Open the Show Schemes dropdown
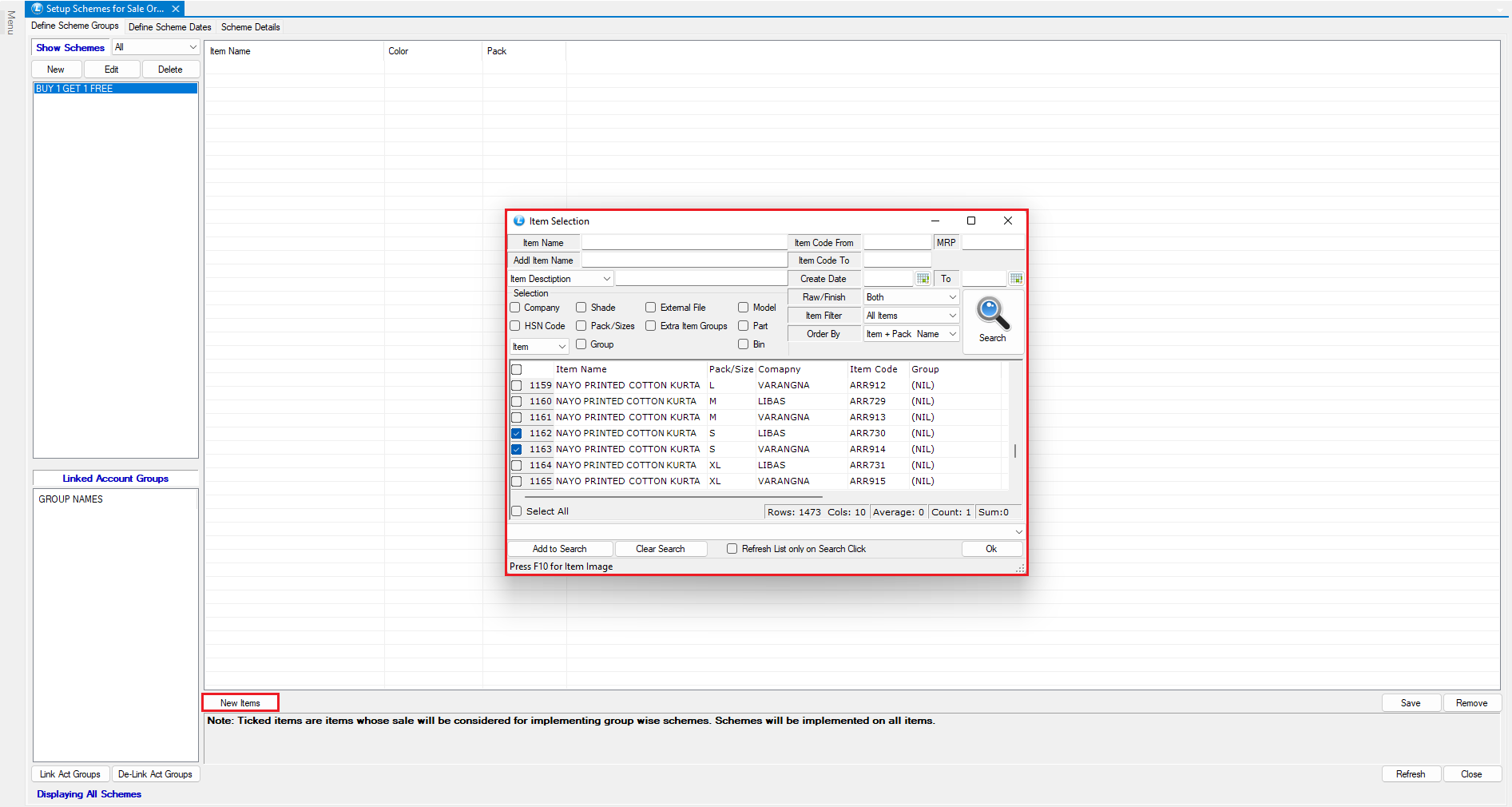 point(156,47)
